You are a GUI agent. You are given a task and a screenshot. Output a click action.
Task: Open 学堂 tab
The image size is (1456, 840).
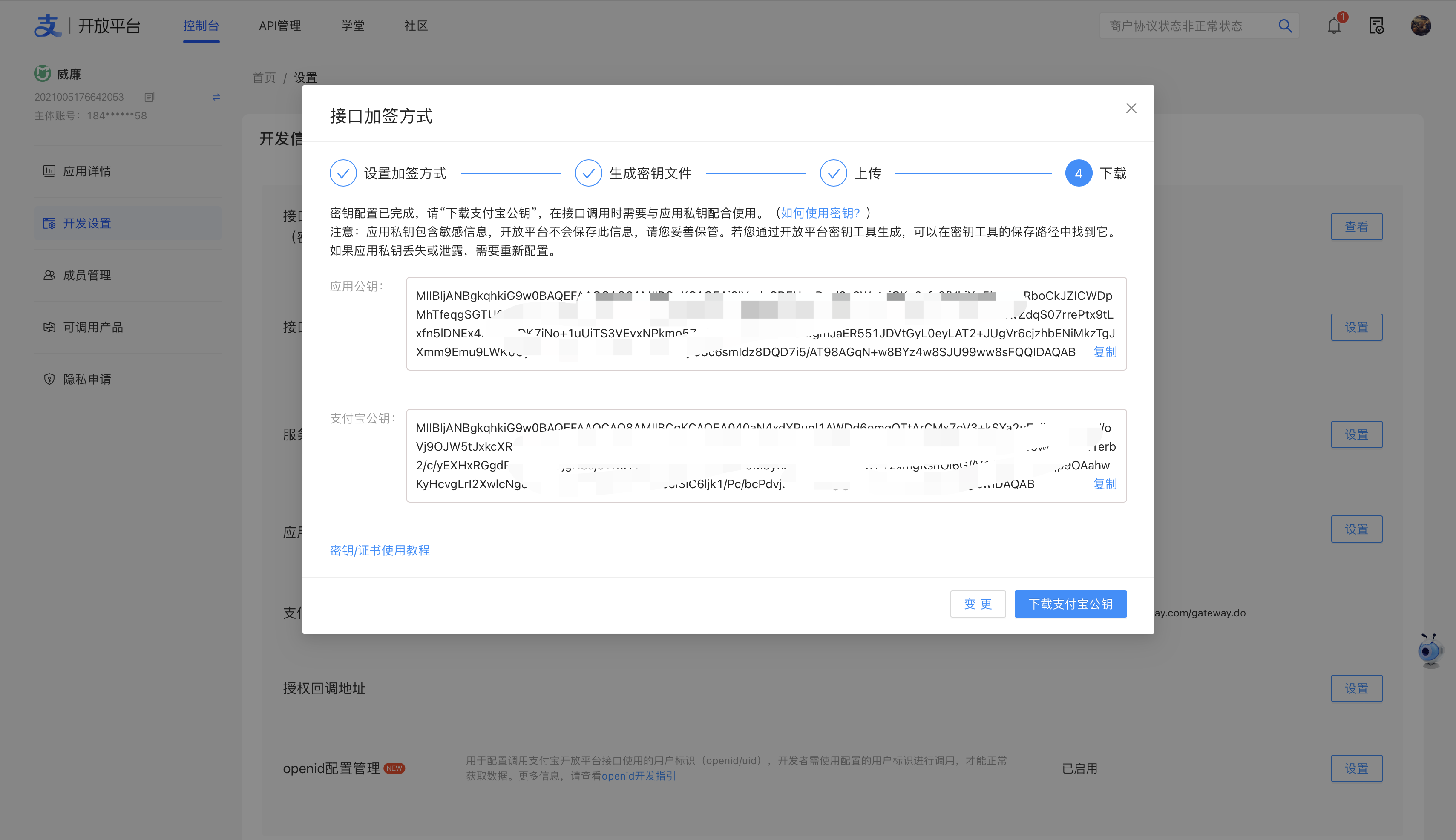(352, 26)
